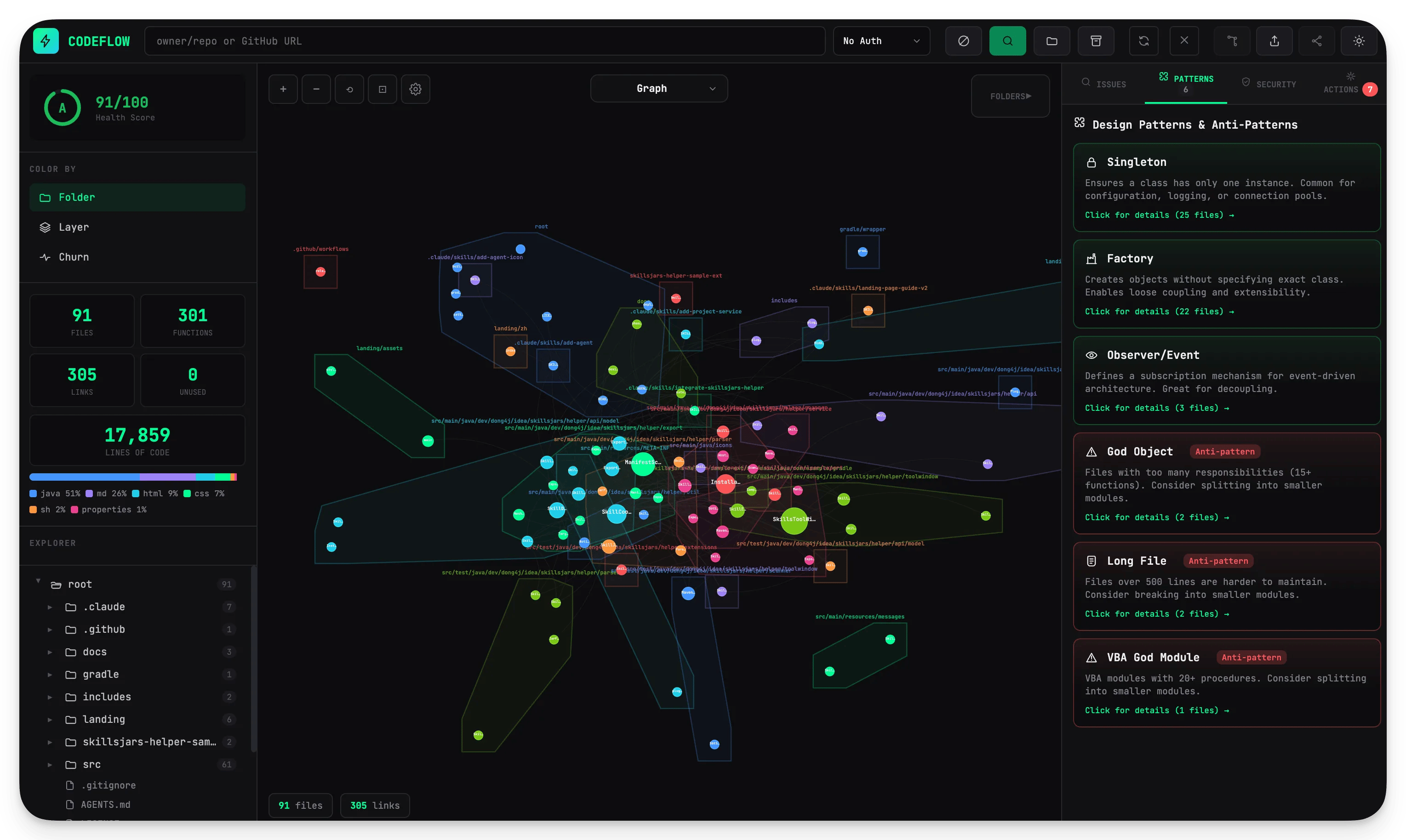Click the God Object warning triangle icon
Image resolution: width=1406 pixels, height=840 pixels.
pos(1091,452)
